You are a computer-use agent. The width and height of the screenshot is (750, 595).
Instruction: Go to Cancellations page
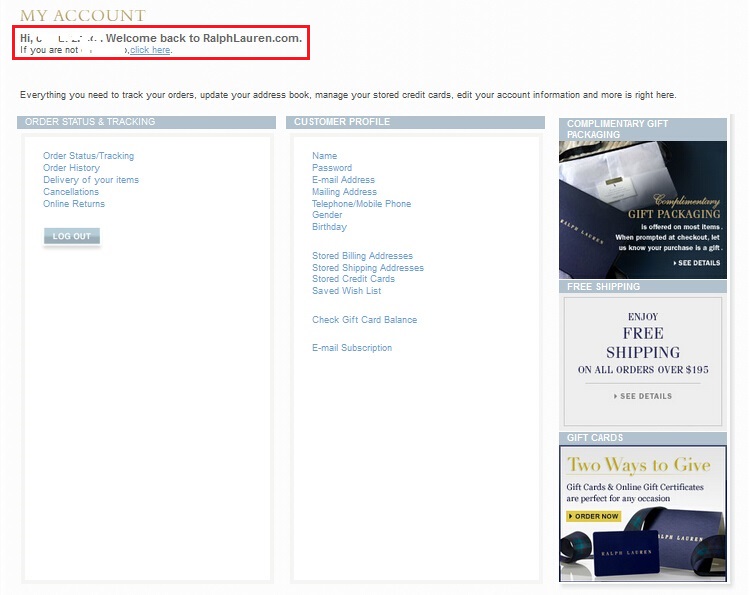(x=71, y=192)
